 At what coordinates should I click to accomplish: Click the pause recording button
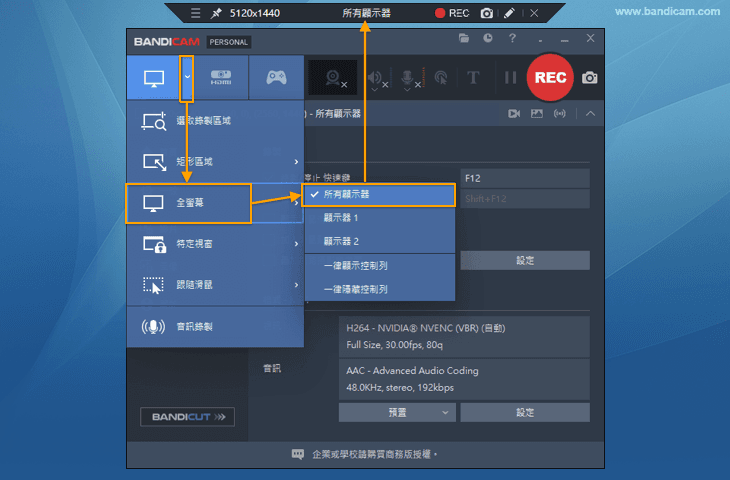[511, 78]
